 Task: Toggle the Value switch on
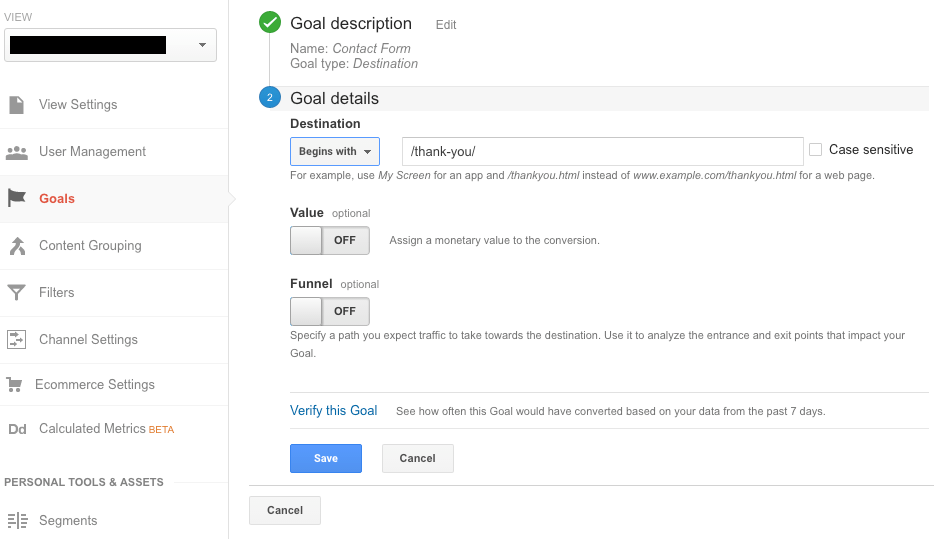click(x=329, y=240)
